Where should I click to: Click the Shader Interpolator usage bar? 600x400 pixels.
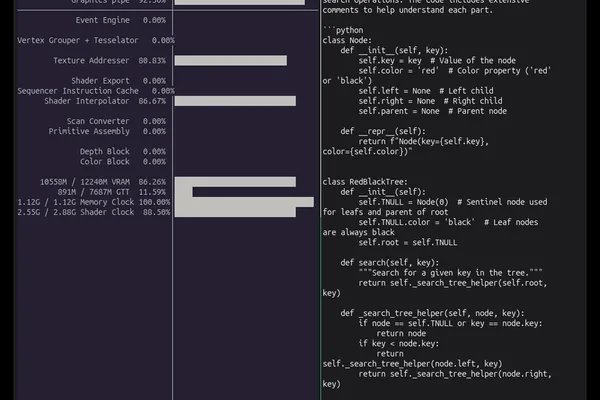[x=235, y=101]
